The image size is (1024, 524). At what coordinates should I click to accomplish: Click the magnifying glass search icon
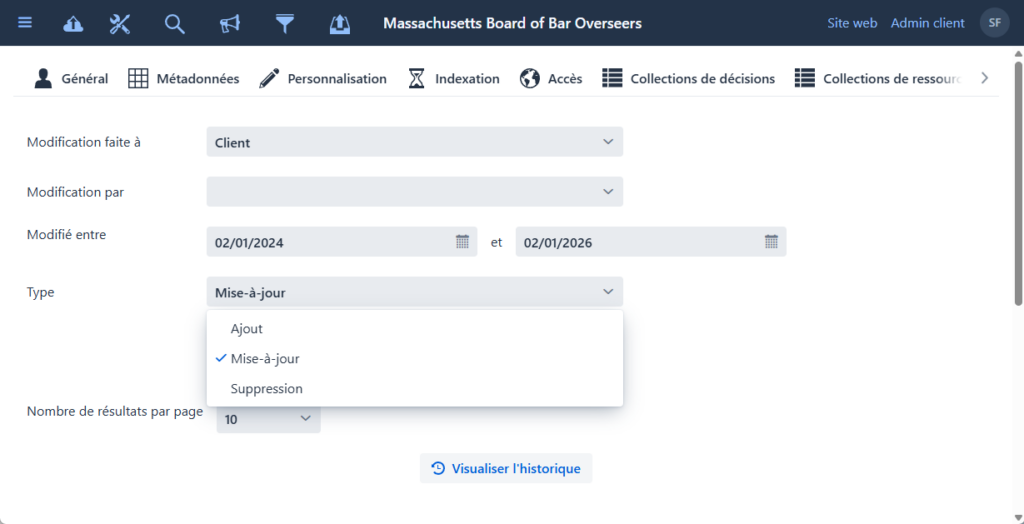[x=175, y=23]
